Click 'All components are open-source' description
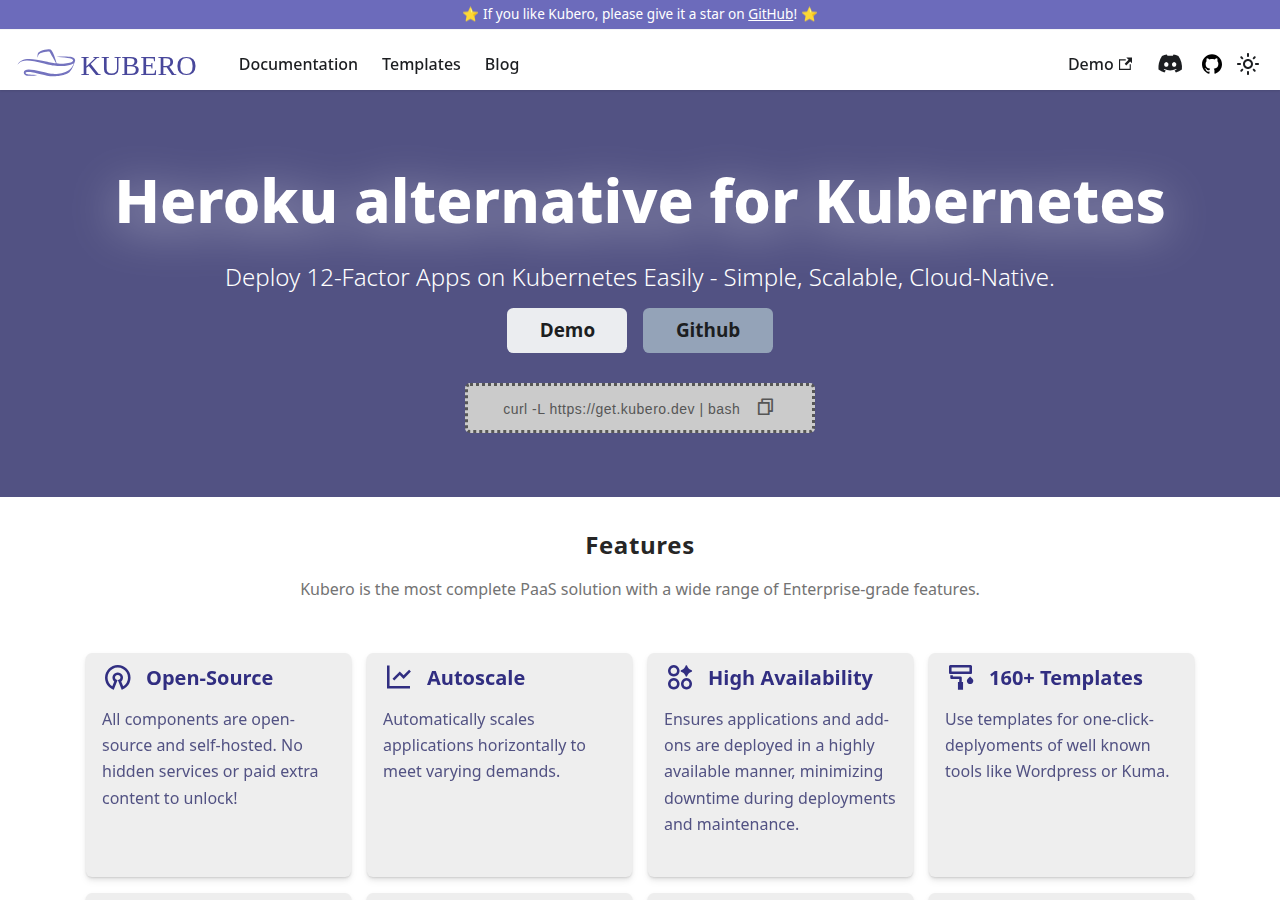 pyautogui.click(x=210, y=758)
